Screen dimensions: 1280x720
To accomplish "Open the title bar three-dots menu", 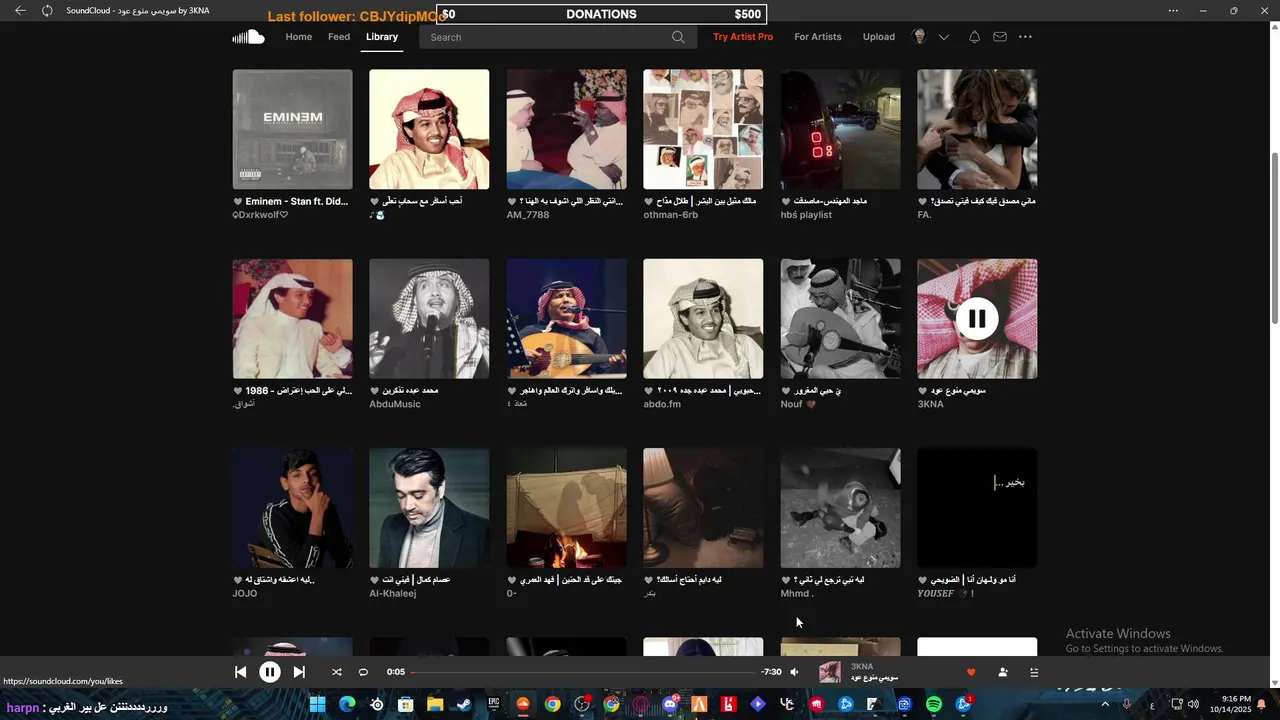I will pos(1173,11).
